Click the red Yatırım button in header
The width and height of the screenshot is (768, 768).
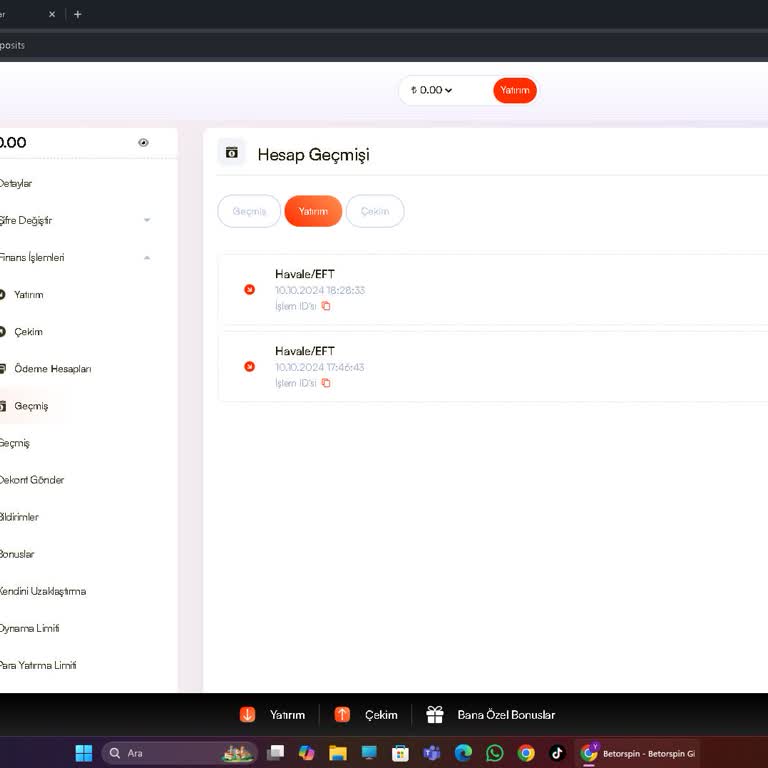coord(514,90)
